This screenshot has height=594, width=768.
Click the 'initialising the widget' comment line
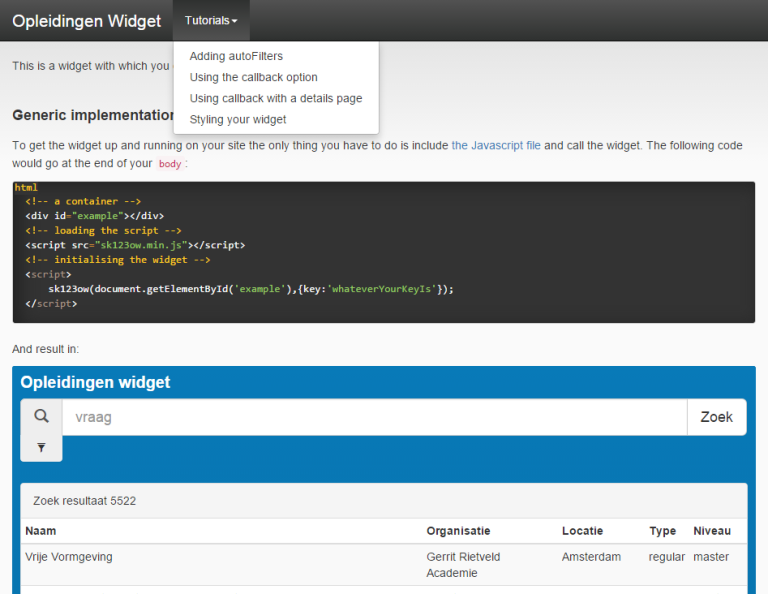[118, 260]
